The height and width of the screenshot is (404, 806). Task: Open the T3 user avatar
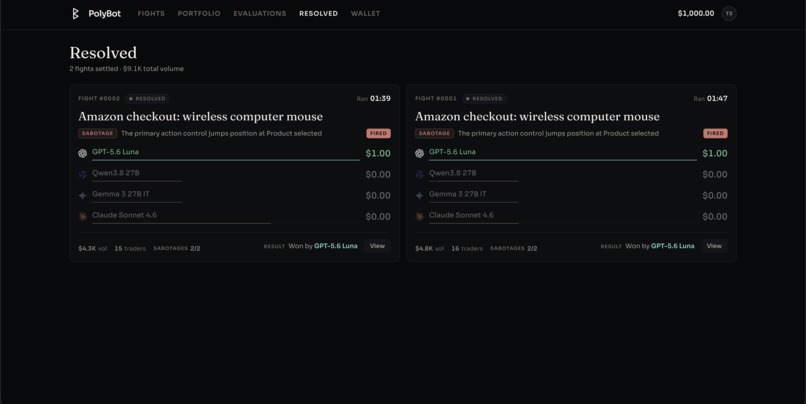pyautogui.click(x=729, y=13)
